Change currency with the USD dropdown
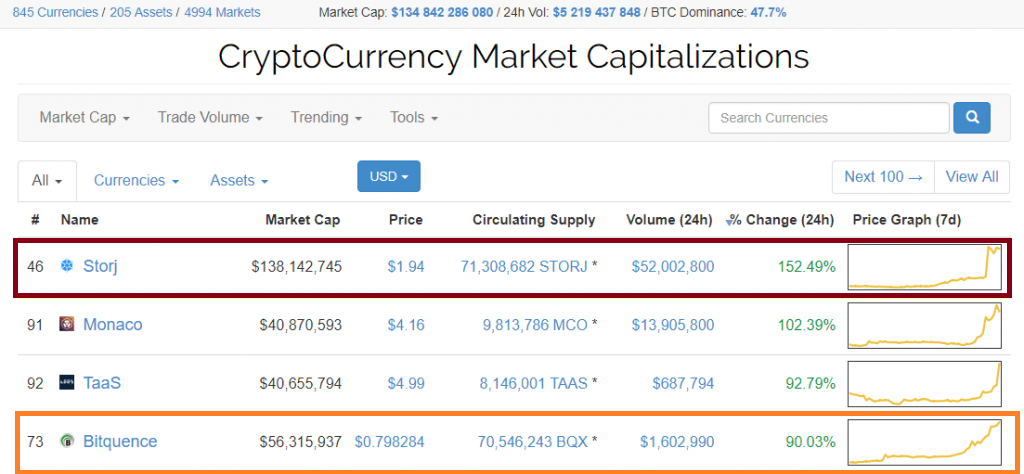The image size is (1024, 474). [x=389, y=176]
